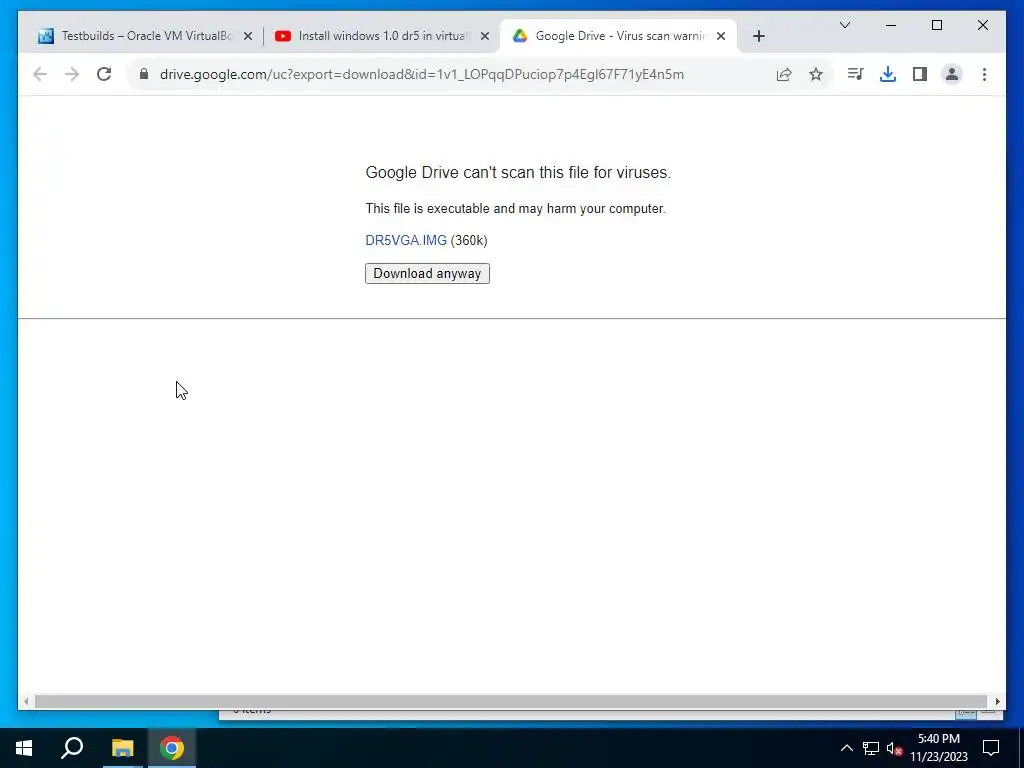This screenshot has height=768, width=1024.
Task: Minimize the Chrome window
Action: tap(891, 25)
